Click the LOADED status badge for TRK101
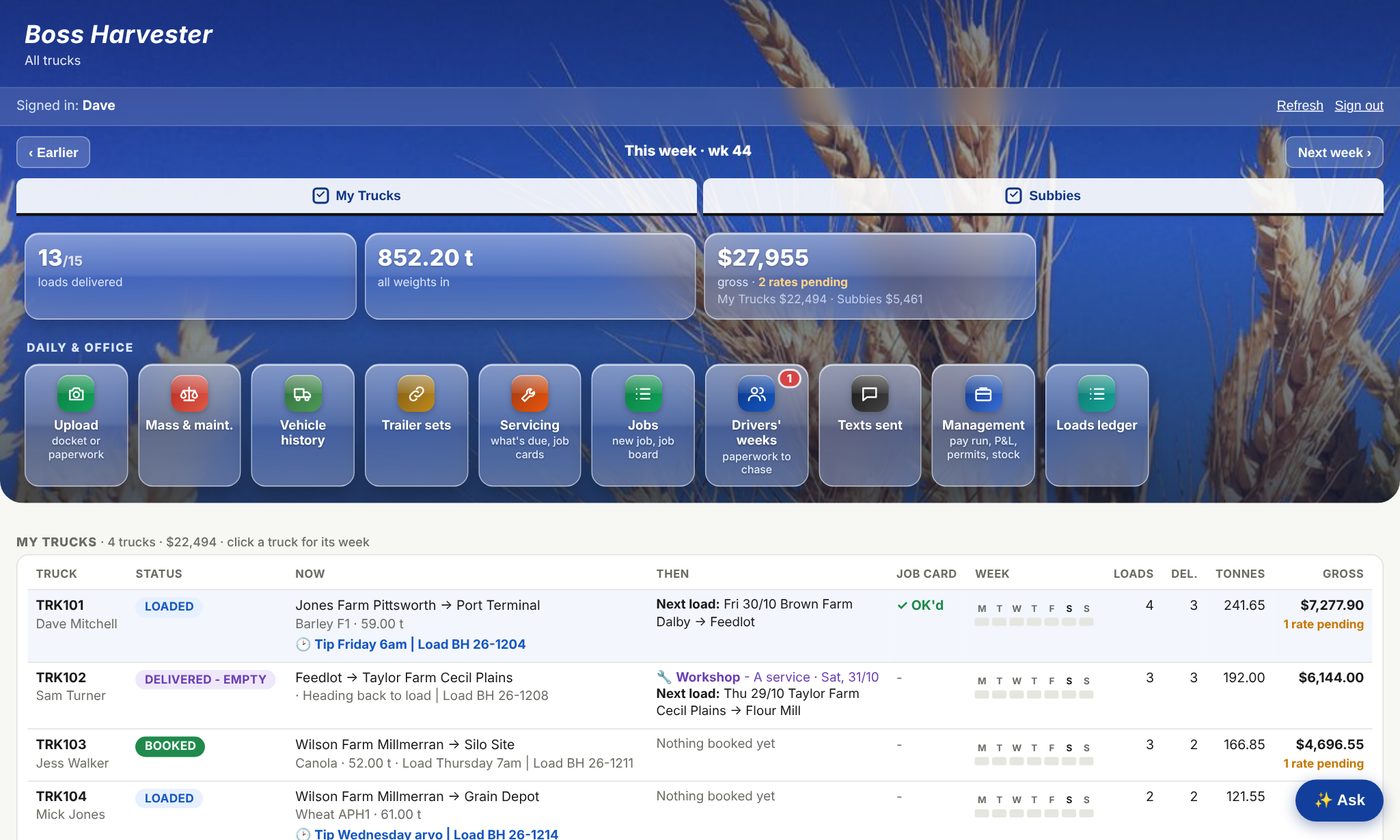1400x840 pixels. coord(169,606)
